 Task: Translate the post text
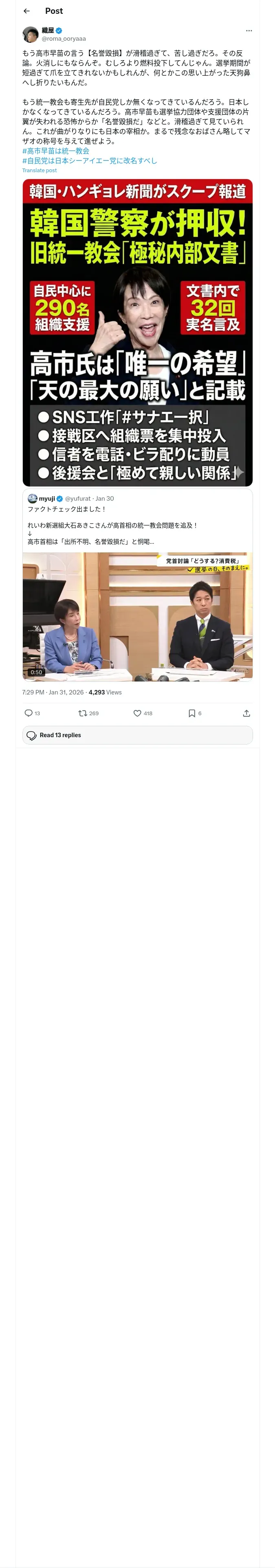[x=40, y=171]
